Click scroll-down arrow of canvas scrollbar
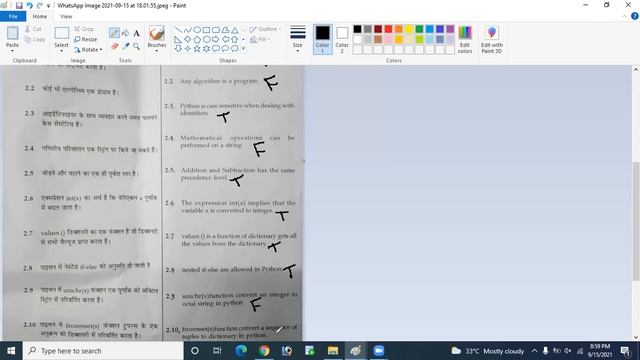 click(x=636, y=337)
